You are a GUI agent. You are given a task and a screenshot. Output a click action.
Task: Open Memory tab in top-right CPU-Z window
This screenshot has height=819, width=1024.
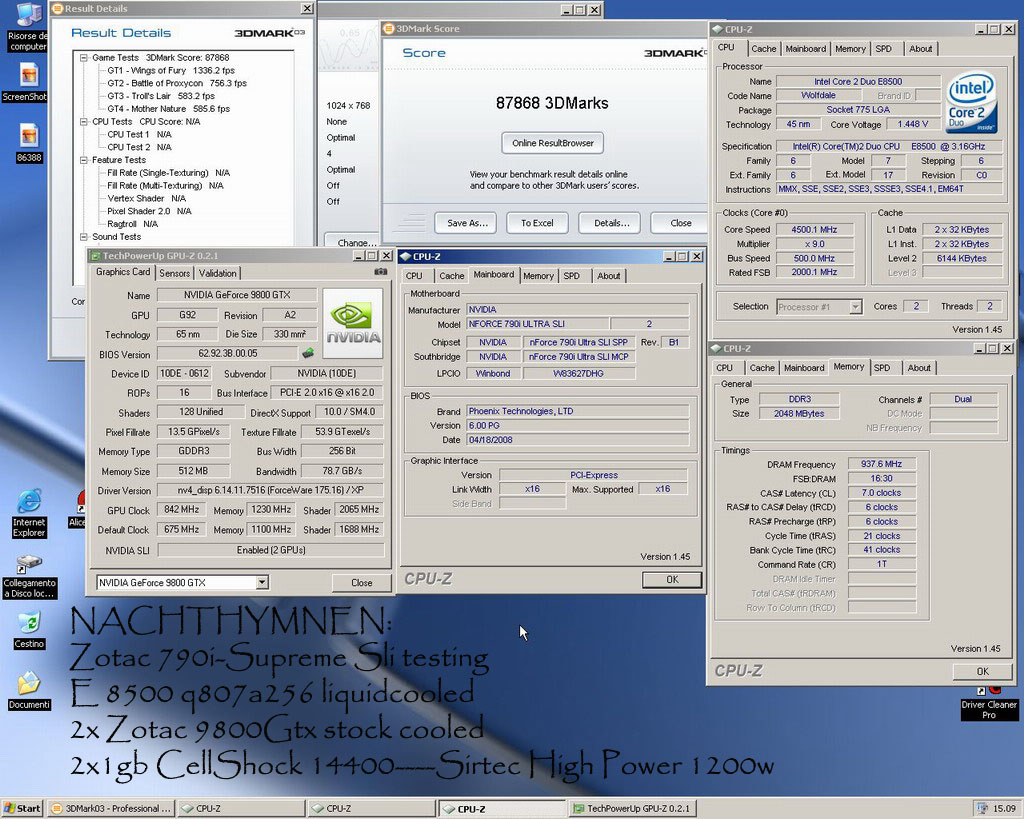coord(850,48)
